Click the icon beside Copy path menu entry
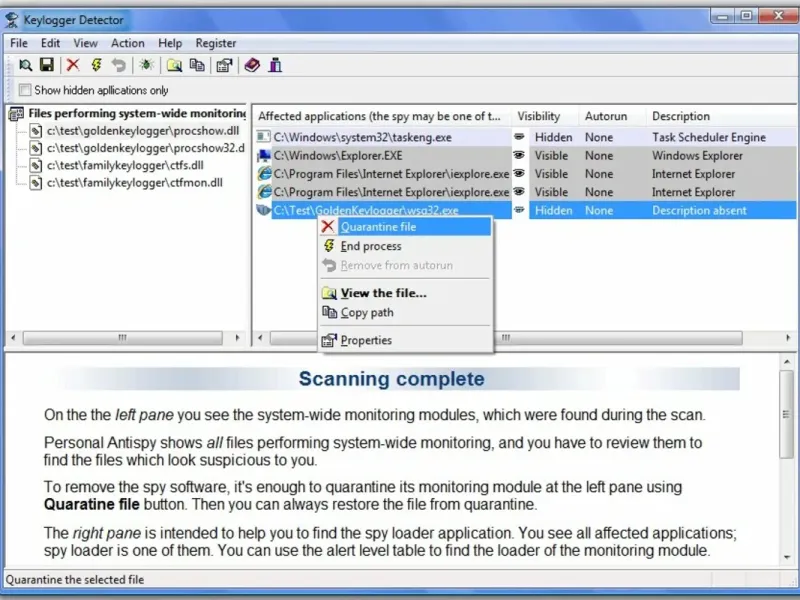The width and height of the screenshot is (800, 600). click(x=329, y=312)
